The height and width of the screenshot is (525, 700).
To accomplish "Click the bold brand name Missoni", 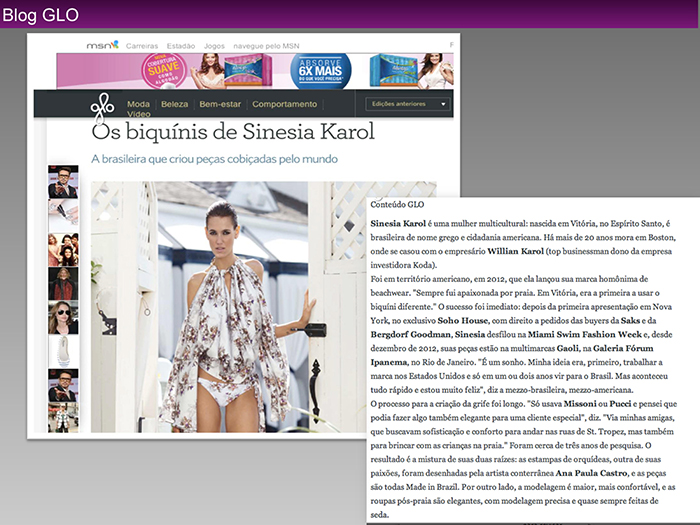I will [x=580, y=404].
